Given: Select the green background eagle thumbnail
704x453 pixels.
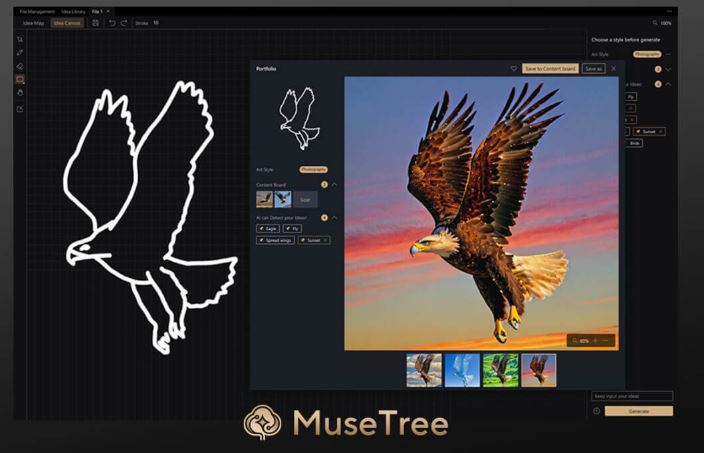Looking at the screenshot, I should pos(499,369).
